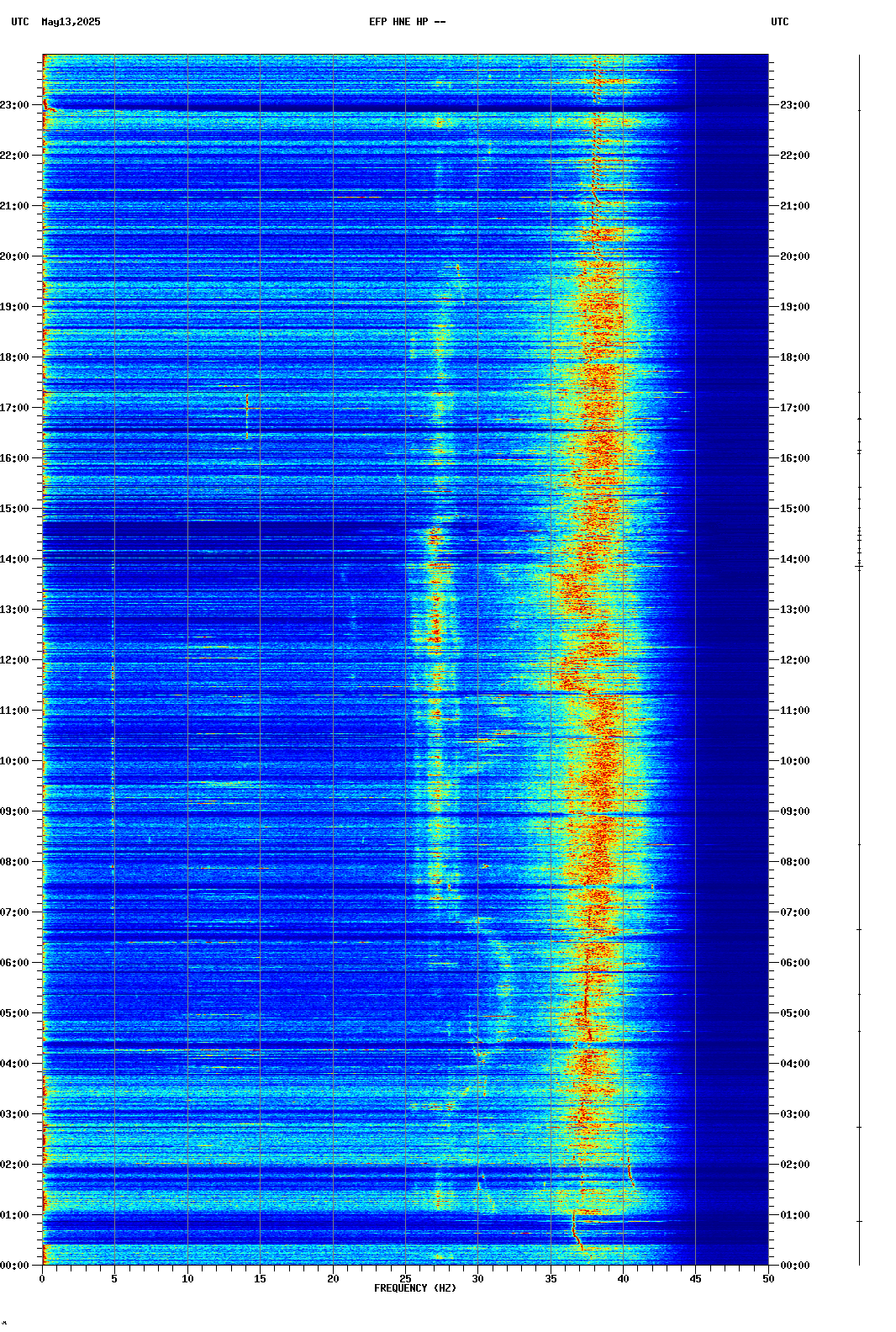Click the 23:00 label on the right time axis
896x1332 pixels.
(795, 105)
